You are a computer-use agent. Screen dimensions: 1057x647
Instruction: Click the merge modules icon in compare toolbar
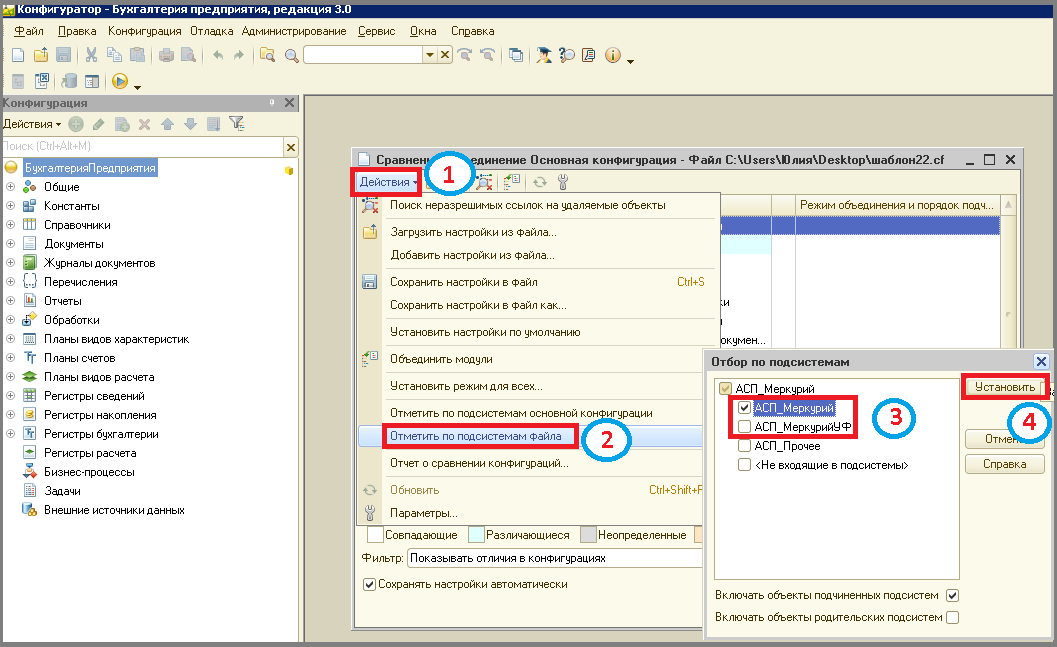click(x=512, y=181)
